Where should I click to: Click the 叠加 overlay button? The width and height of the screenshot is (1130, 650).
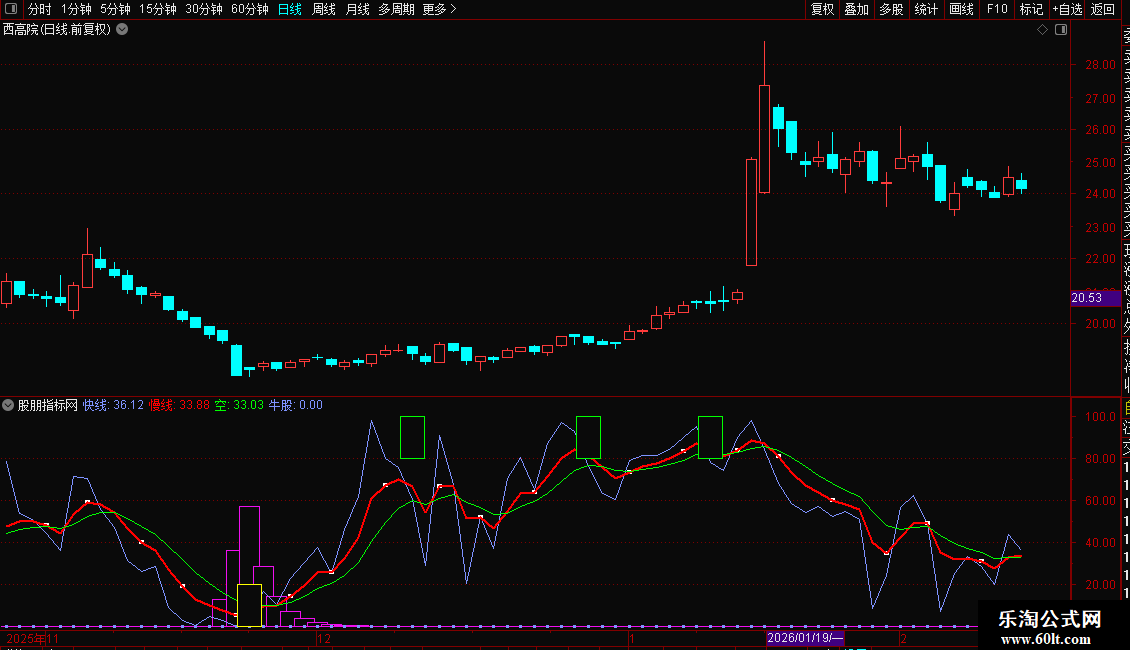[856, 9]
